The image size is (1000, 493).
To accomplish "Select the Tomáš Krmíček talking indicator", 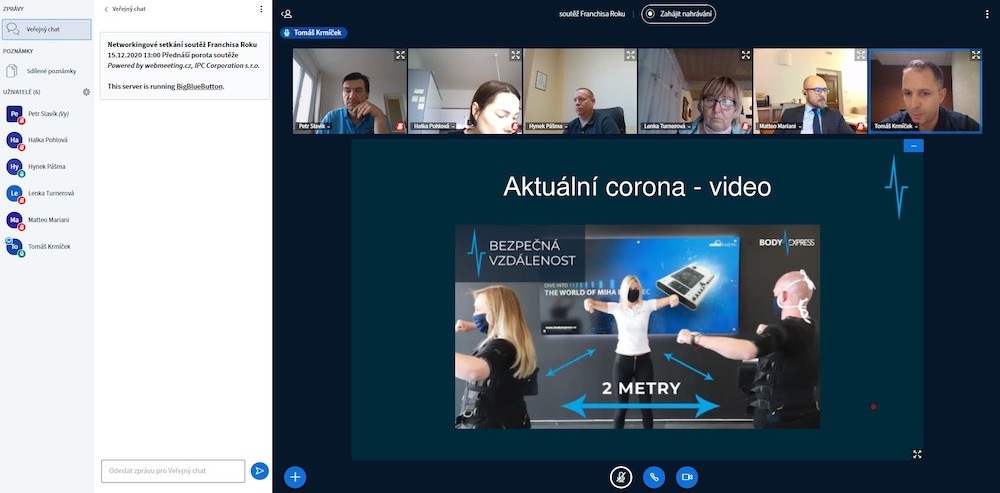I will (314, 33).
